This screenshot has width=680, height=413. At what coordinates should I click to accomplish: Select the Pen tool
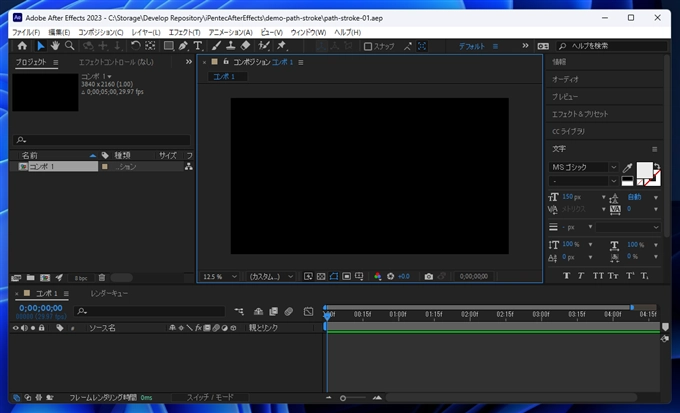point(183,46)
